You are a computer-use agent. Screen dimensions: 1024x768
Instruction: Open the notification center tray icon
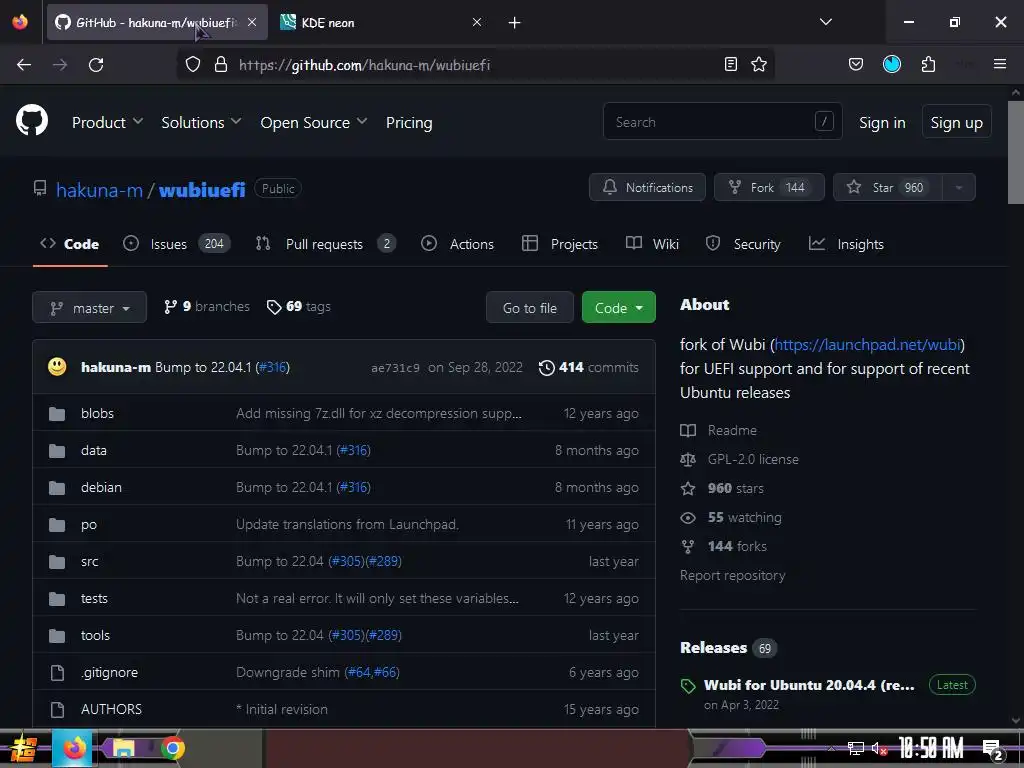(x=992, y=749)
